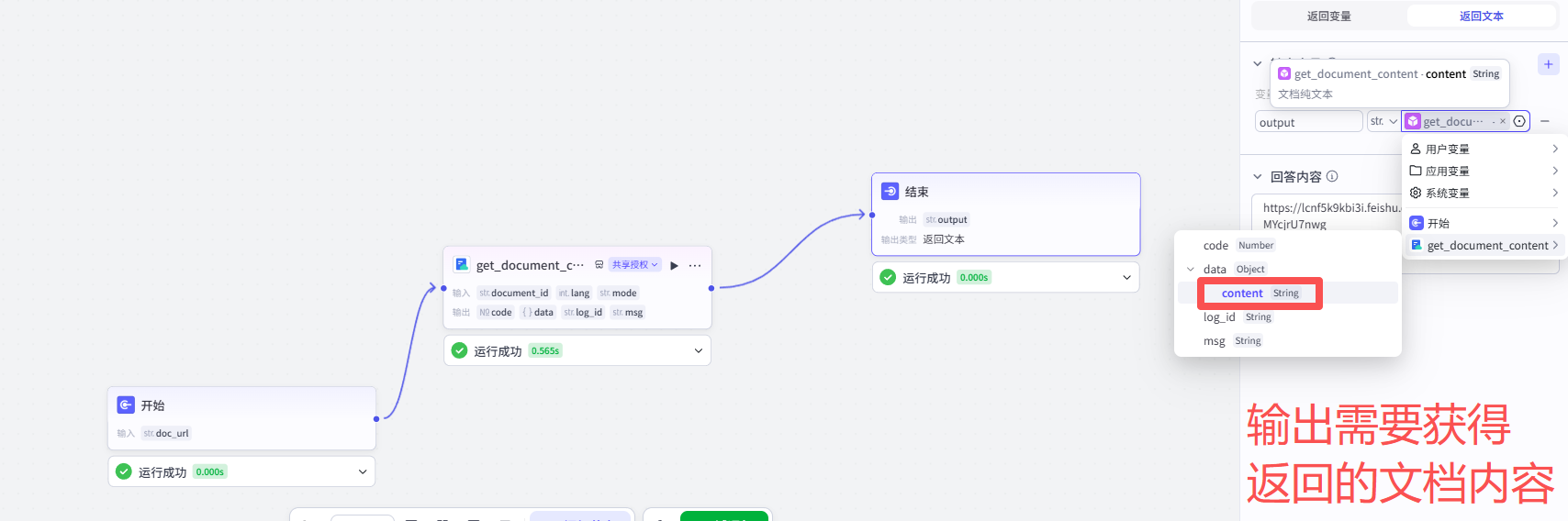
Task: Select the msg String field
Action: (x=1288, y=341)
